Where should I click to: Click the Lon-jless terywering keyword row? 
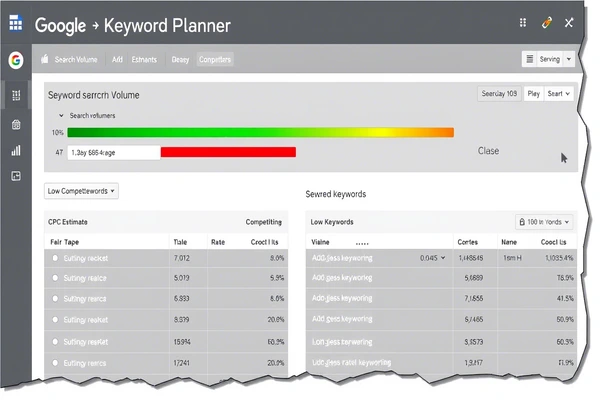441,342
